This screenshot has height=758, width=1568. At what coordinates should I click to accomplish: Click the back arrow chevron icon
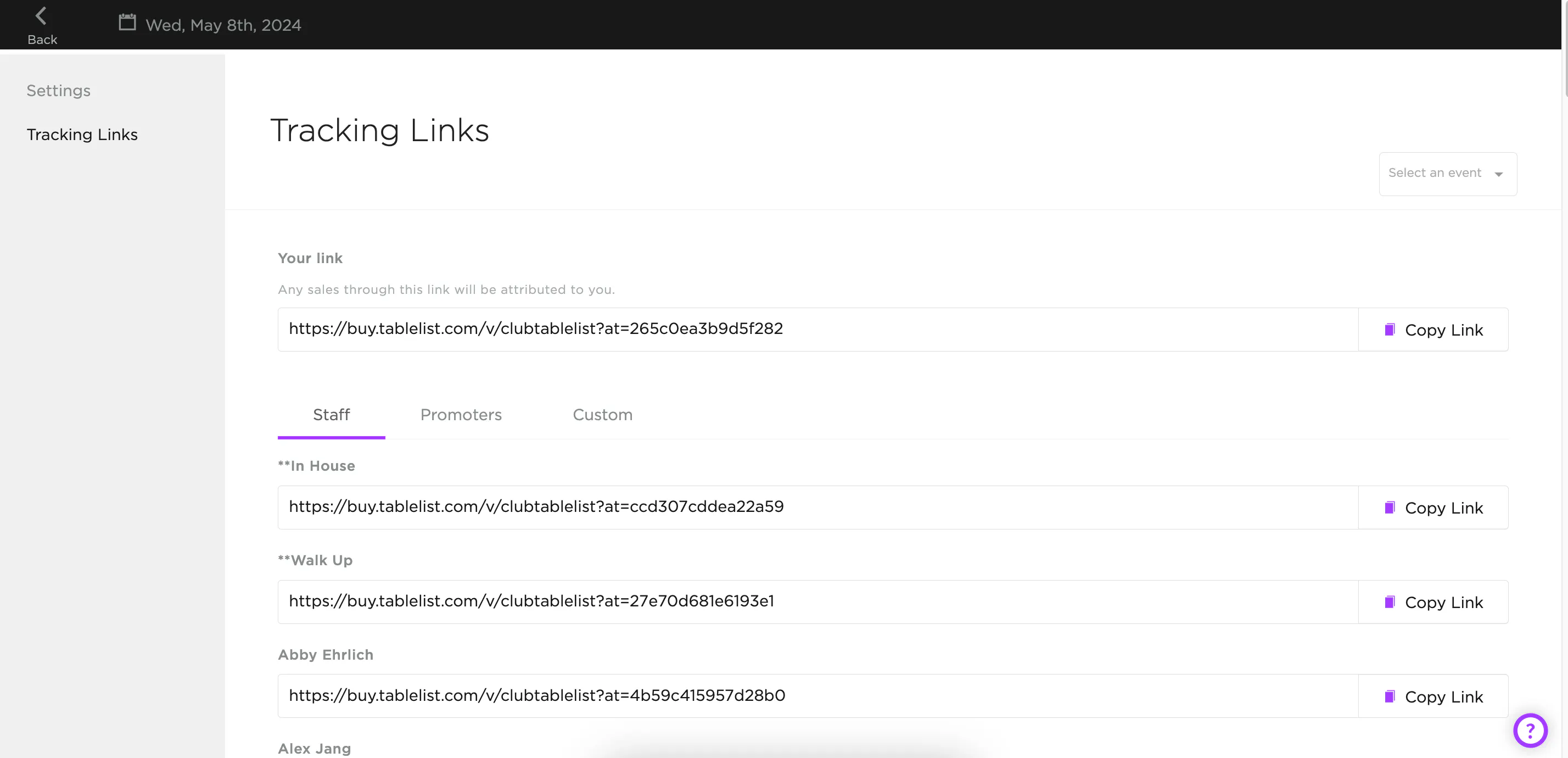pyautogui.click(x=41, y=16)
